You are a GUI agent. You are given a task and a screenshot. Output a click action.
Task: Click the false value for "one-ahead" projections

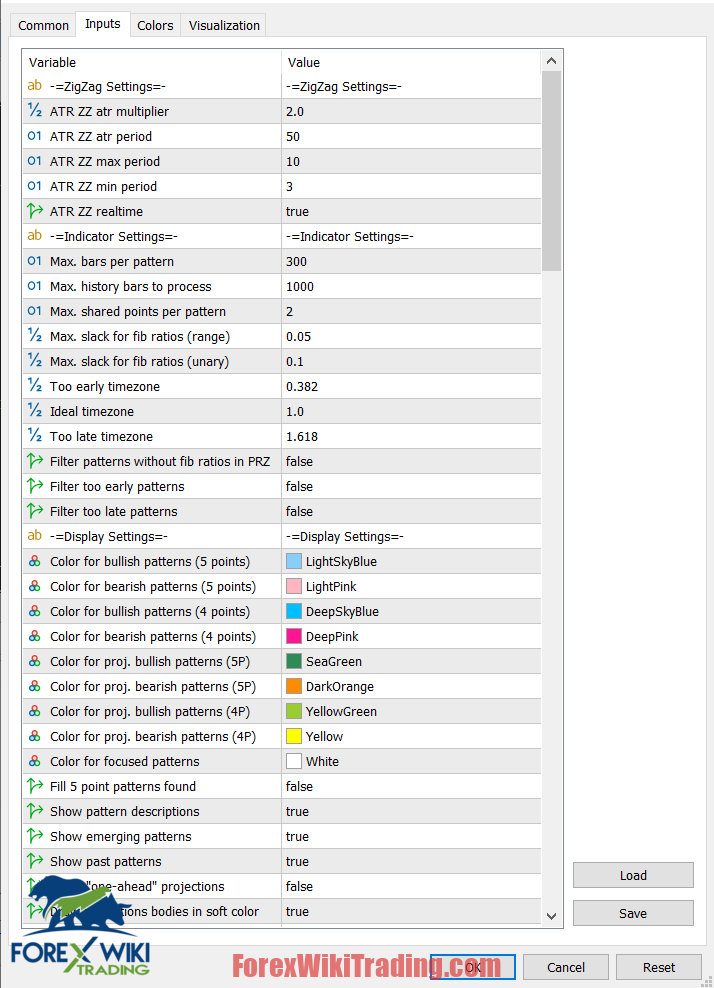(x=299, y=887)
